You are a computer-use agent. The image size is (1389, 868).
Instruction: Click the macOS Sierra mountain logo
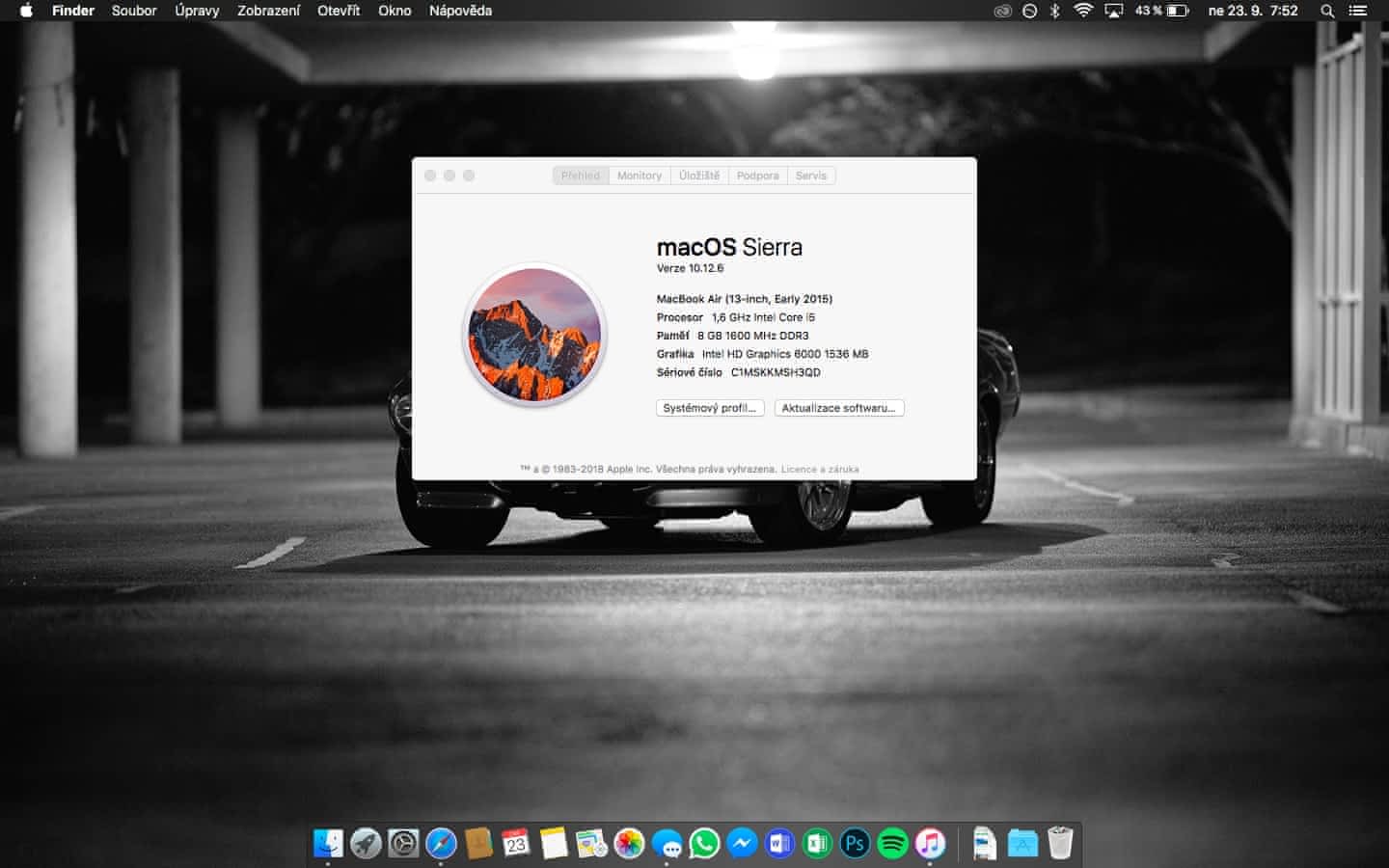click(535, 334)
